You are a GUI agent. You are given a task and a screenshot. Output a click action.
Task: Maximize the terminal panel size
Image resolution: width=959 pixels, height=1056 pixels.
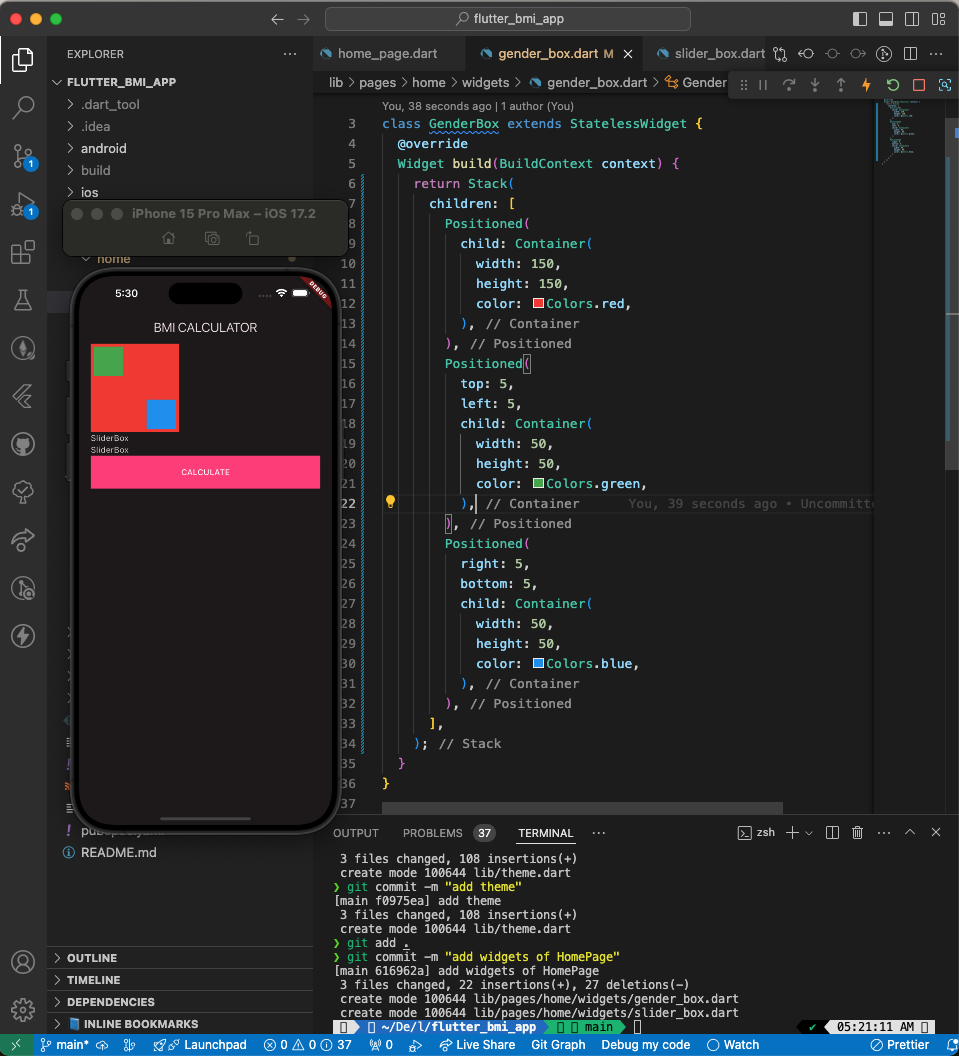(910, 832)
